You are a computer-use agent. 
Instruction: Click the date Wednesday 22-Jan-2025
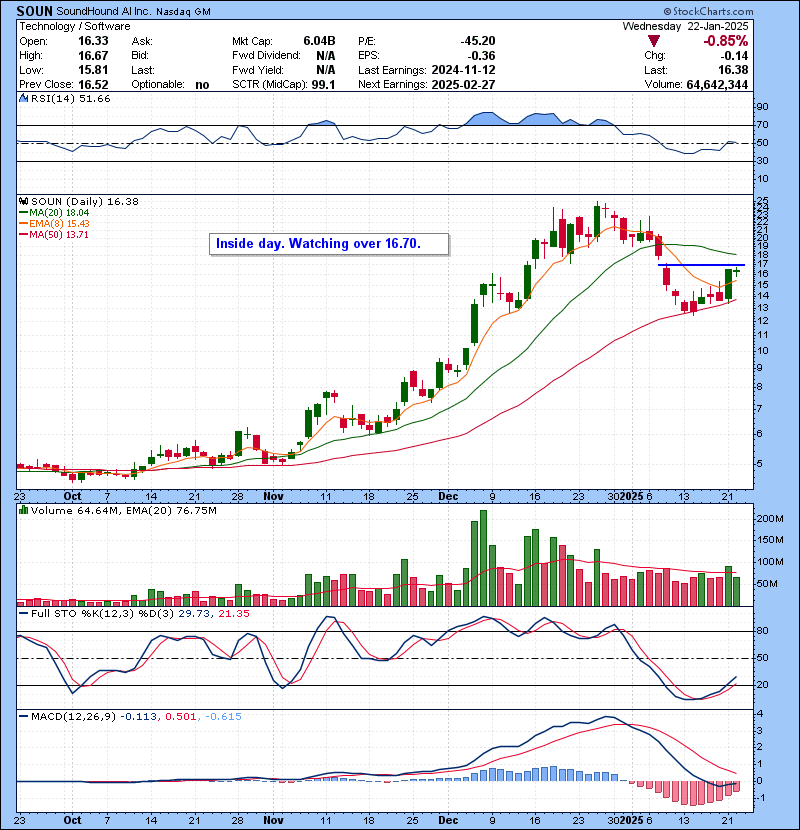(x=686, y=26)
